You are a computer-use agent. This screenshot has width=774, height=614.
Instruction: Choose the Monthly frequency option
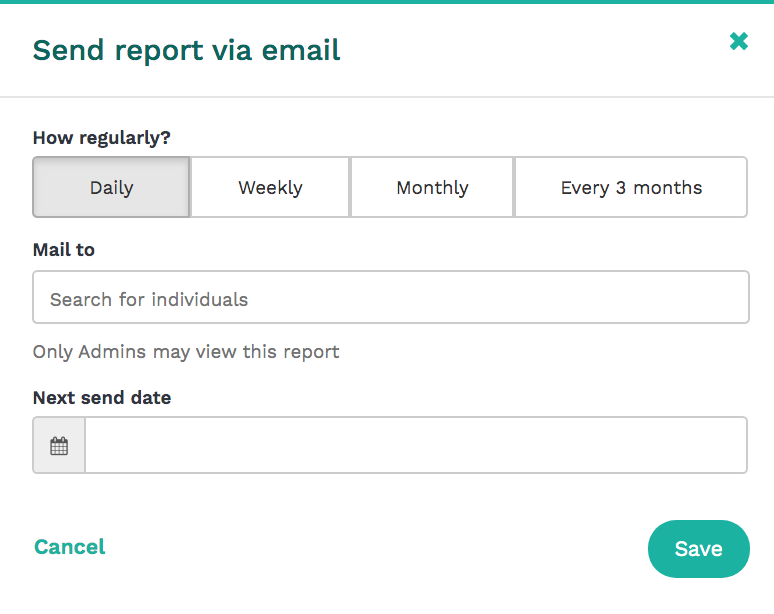[432, 187]
